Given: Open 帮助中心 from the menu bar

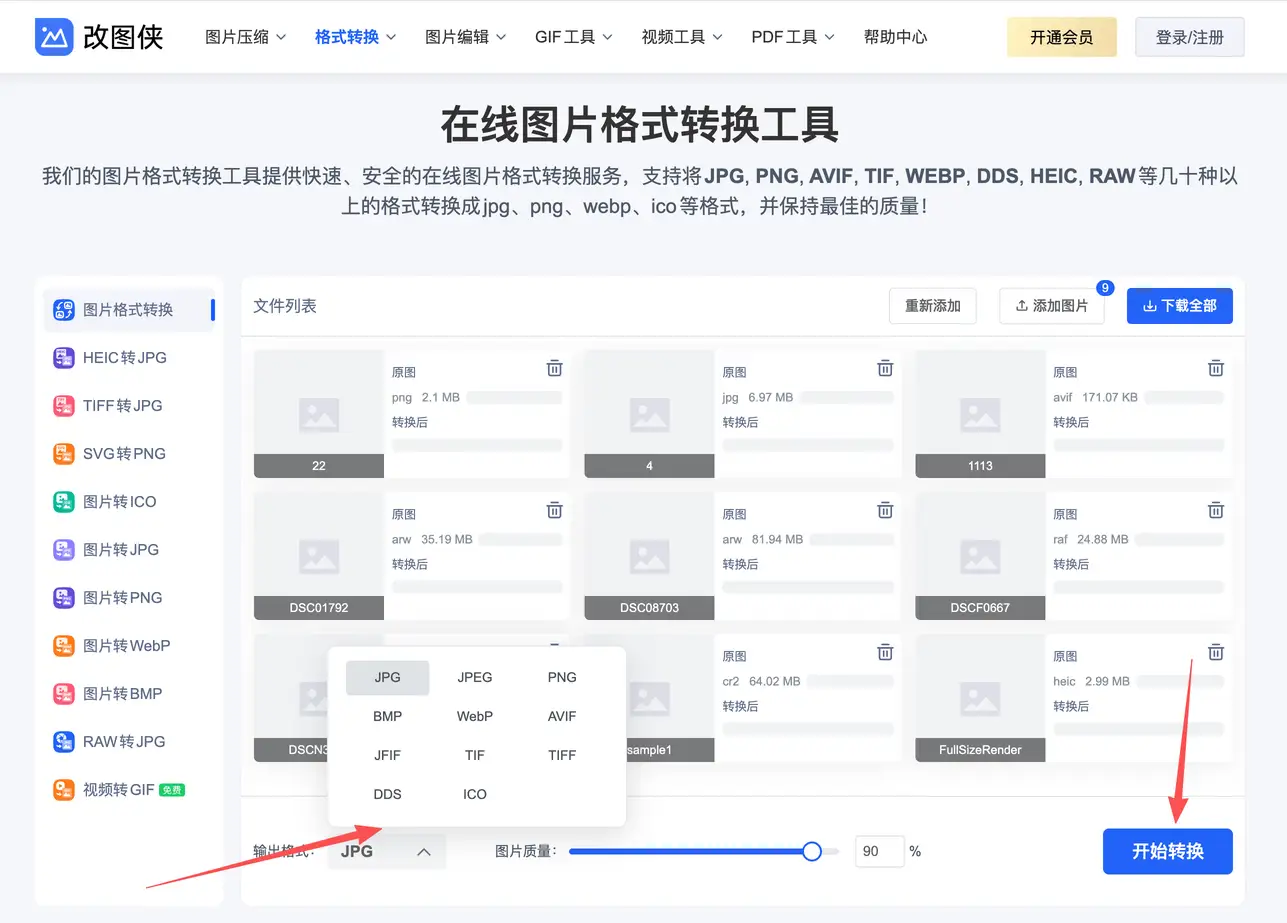Looking at the screenshot, I should [x=895, y=36].
